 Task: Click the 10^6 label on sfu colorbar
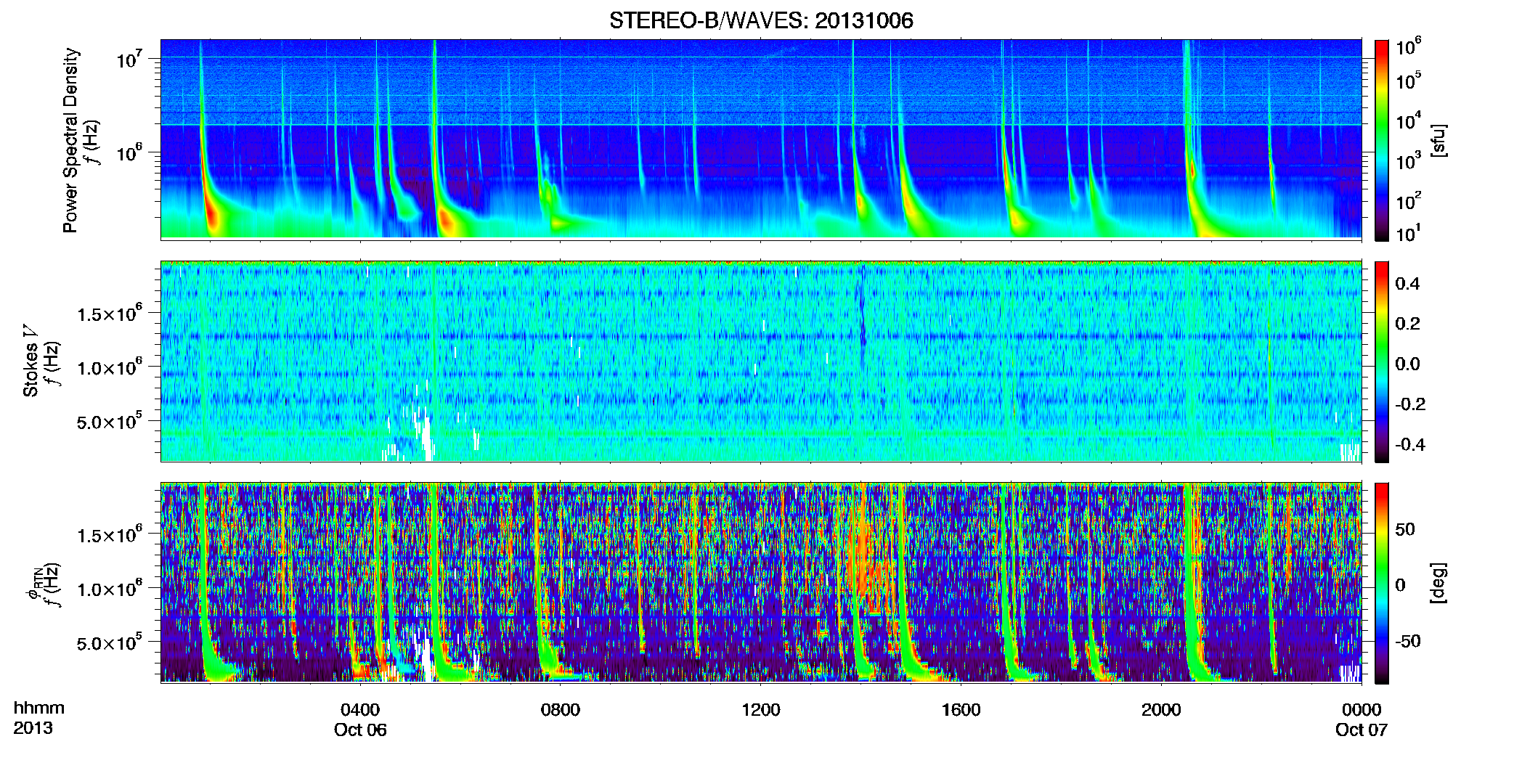[x=1409, y=47]
